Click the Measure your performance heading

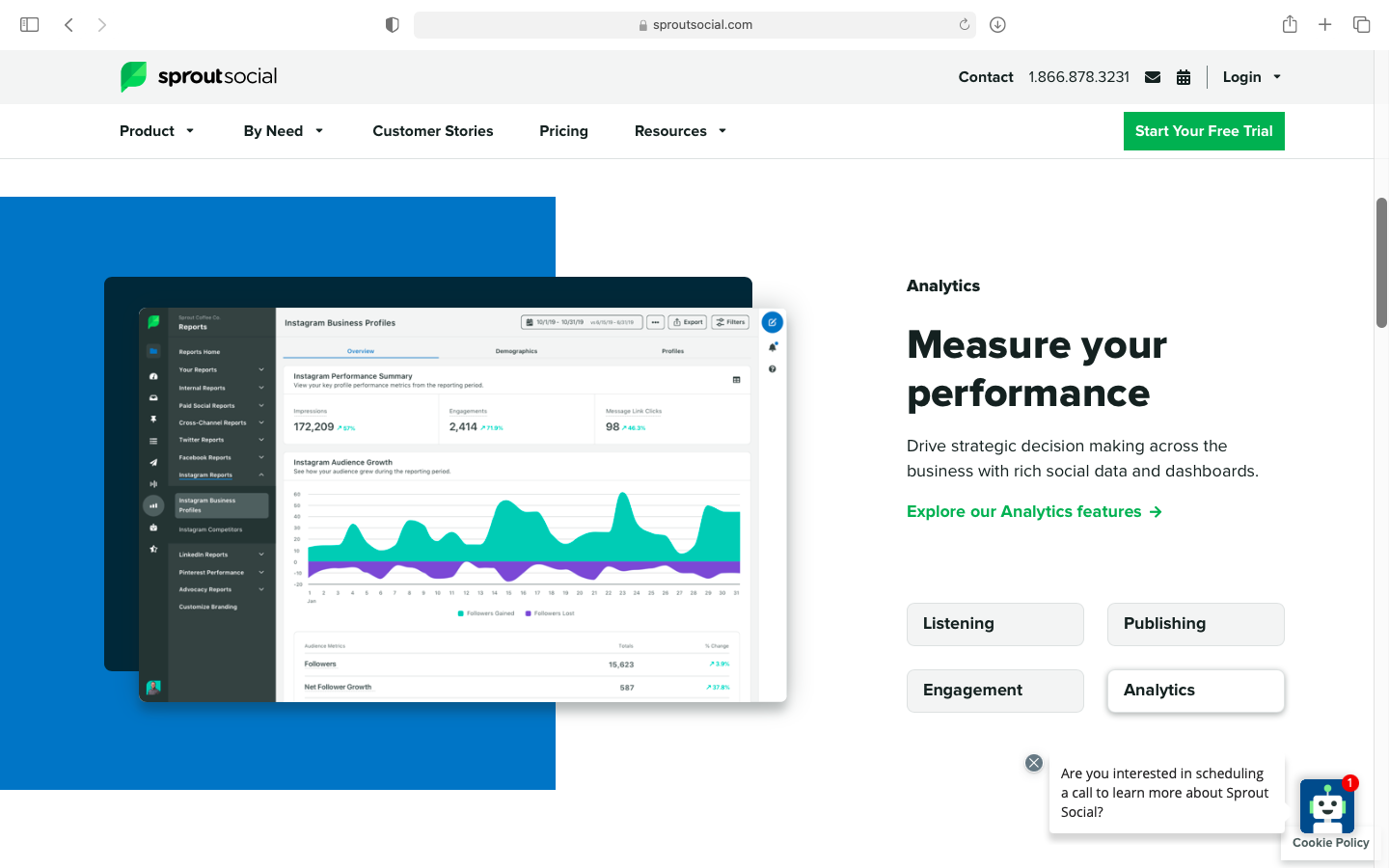click(x=1037, y=368)
